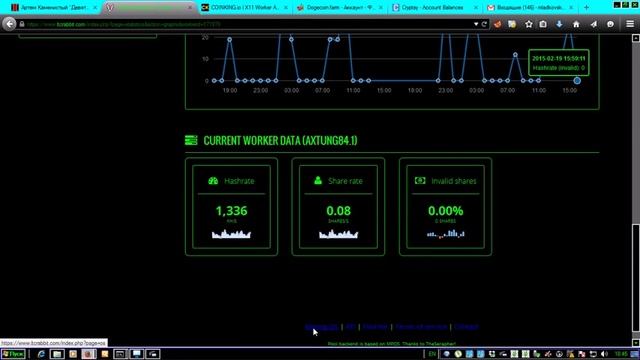
Task: Open the Windows Start button
Action: tap(13, 354)
